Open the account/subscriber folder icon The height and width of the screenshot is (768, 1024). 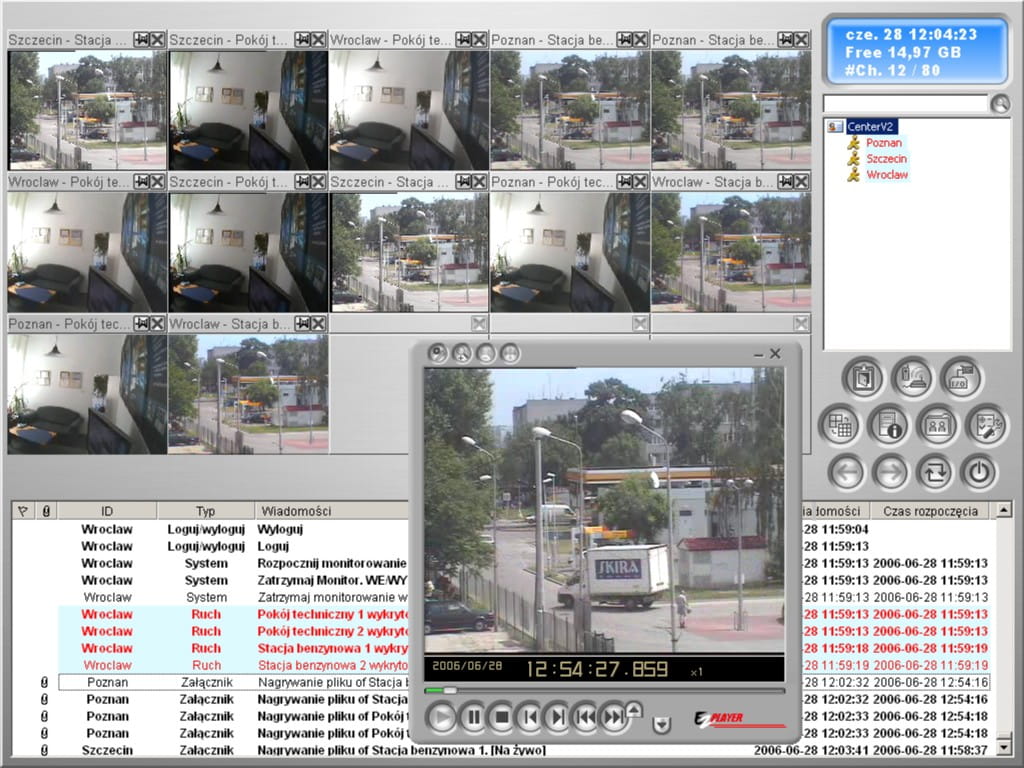[x=937, y=425]
